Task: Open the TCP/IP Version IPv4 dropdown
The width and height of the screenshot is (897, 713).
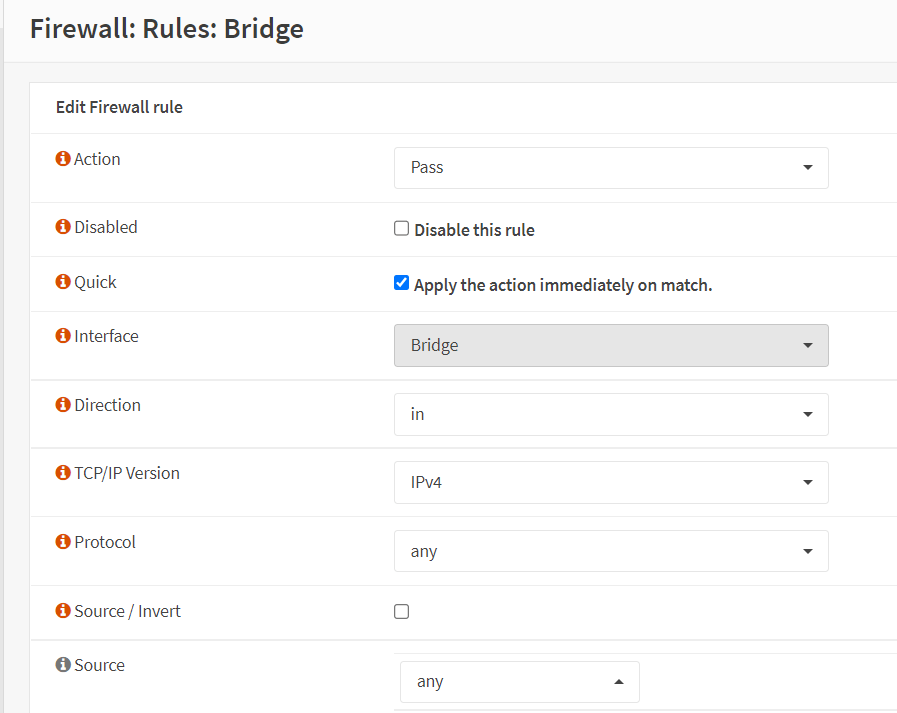Action: (611, 482)
